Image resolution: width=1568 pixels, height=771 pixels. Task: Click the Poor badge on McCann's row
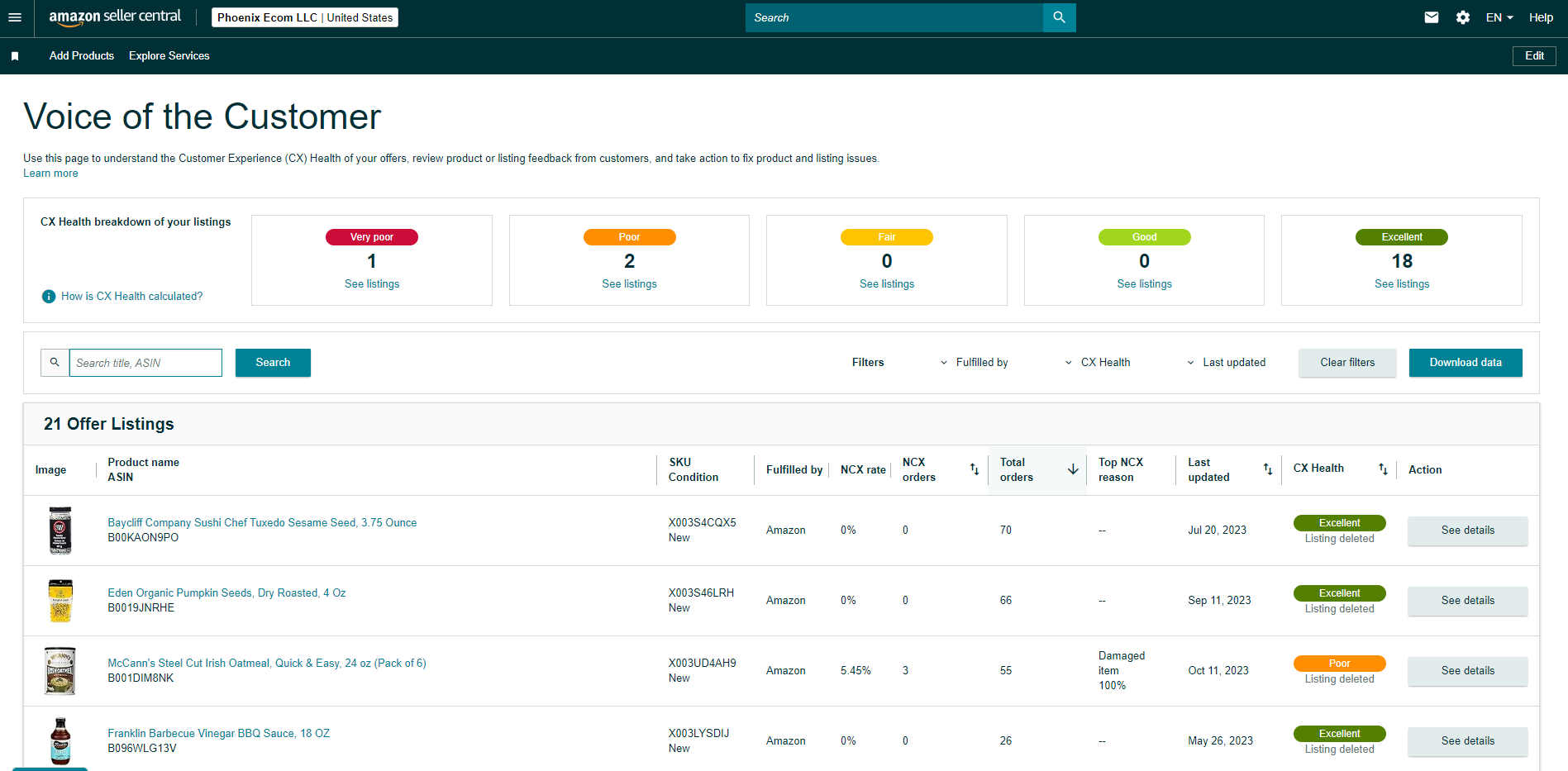[1340, 664]
